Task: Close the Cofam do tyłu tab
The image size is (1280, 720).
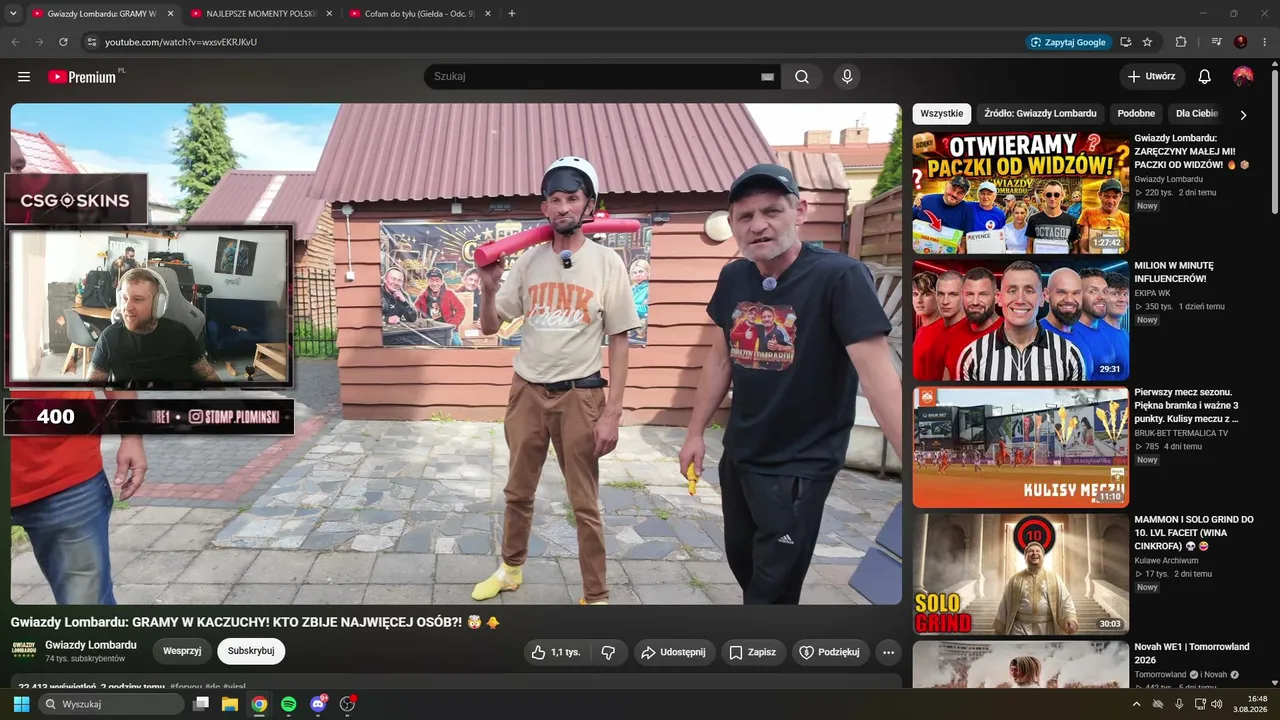Action: click(x=489, y=14)
